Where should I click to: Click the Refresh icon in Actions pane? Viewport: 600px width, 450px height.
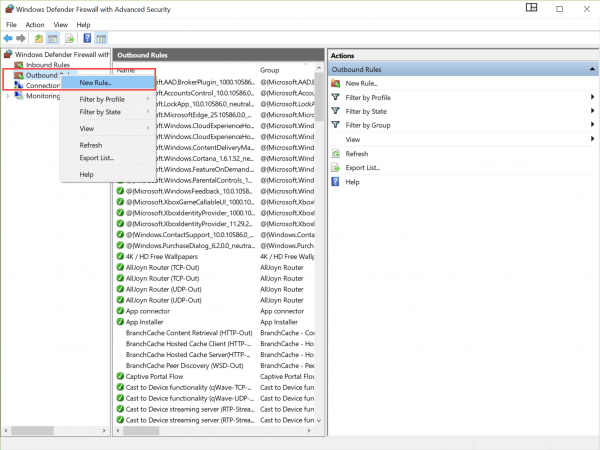click(x=336, y=154)
